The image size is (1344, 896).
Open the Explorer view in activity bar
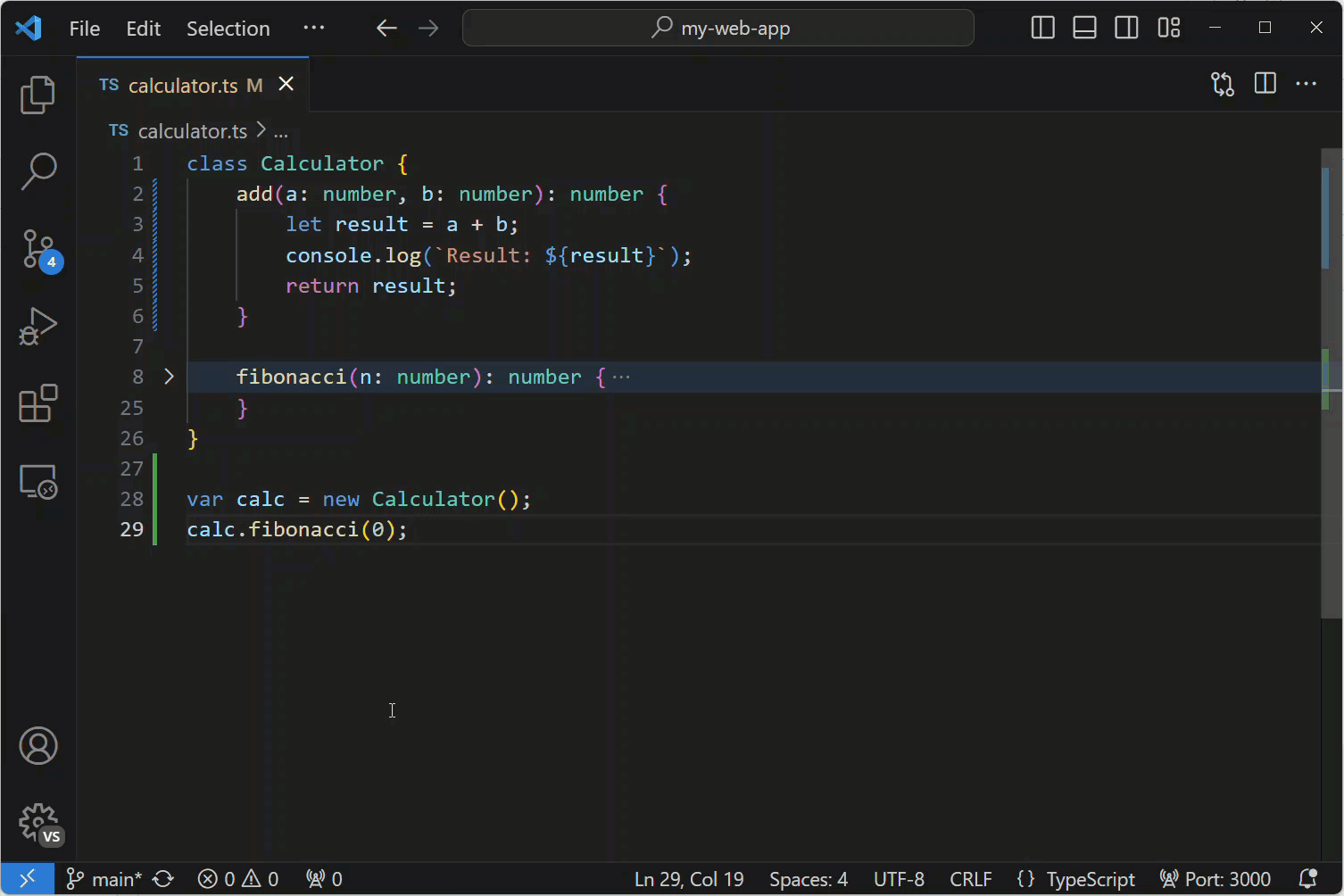coord(37,95)
